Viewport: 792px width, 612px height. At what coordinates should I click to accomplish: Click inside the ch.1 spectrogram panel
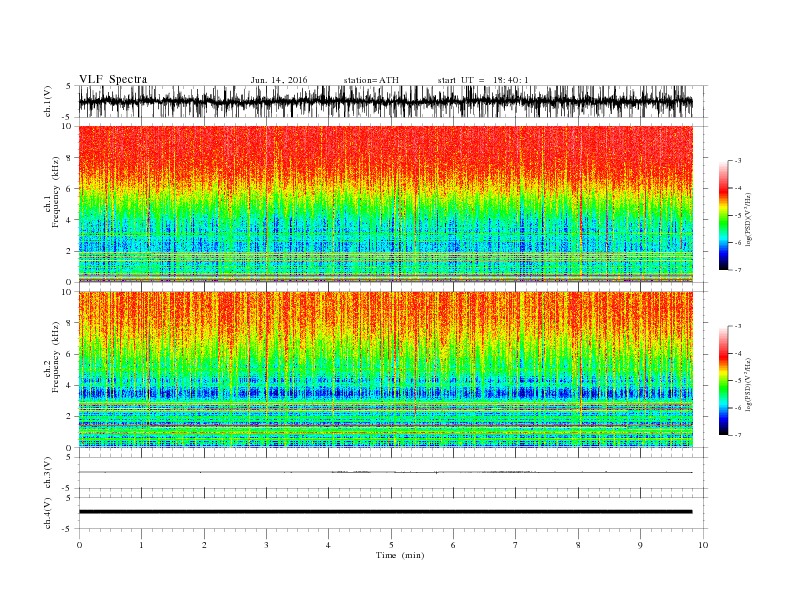tap(385, 204)
